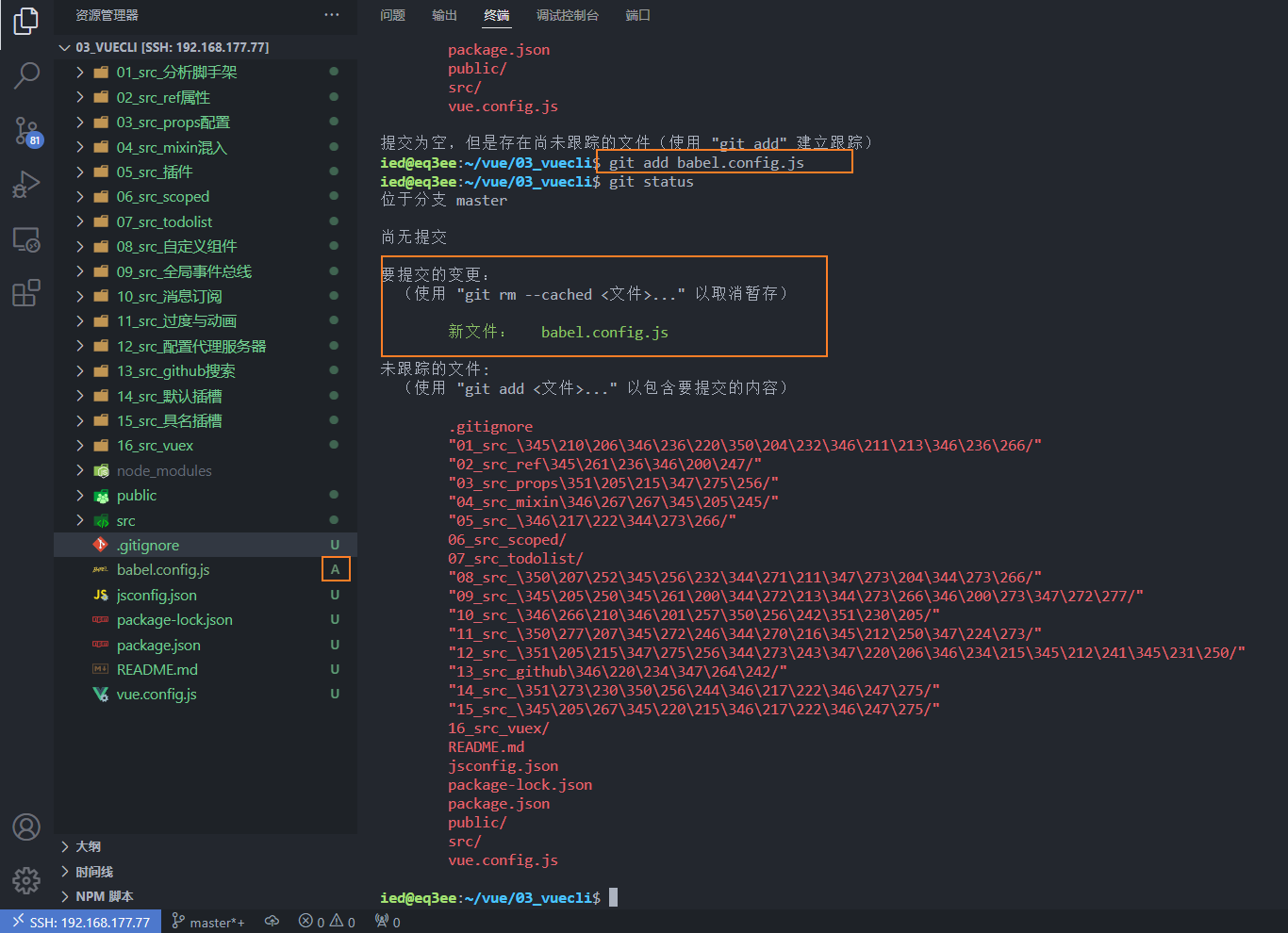Viewport: 1288px width, 933px height.
Task: Expand the 04_src_mixin混入 folder
Action: point(206,147)
